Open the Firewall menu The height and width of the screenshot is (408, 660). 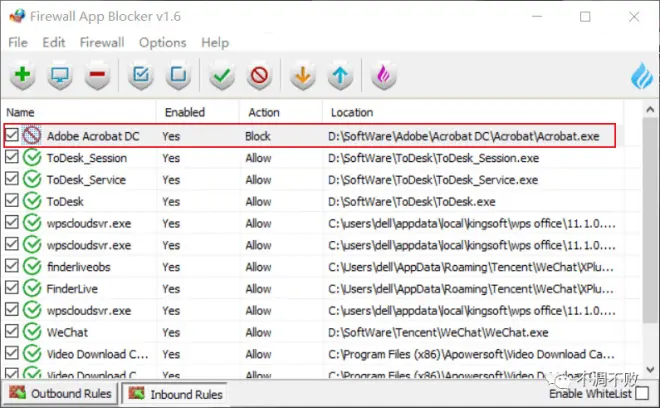click(102, 43)
